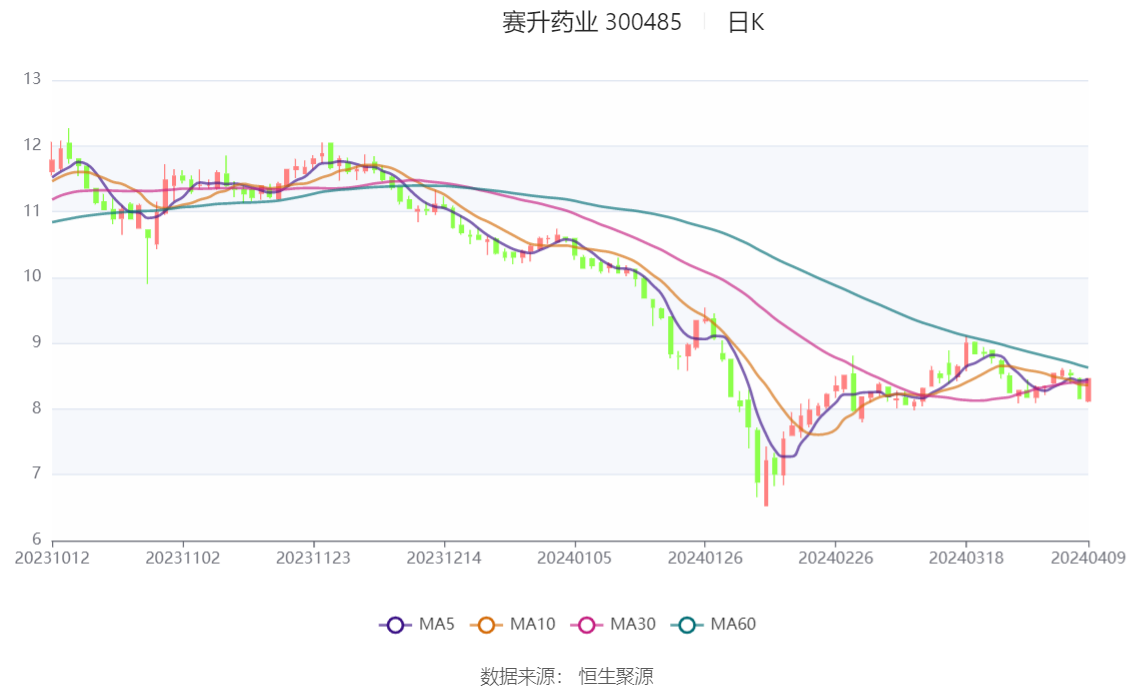Click the 13 price axis label
Screen dimensions: 1134x689
(x=32, y=79)
